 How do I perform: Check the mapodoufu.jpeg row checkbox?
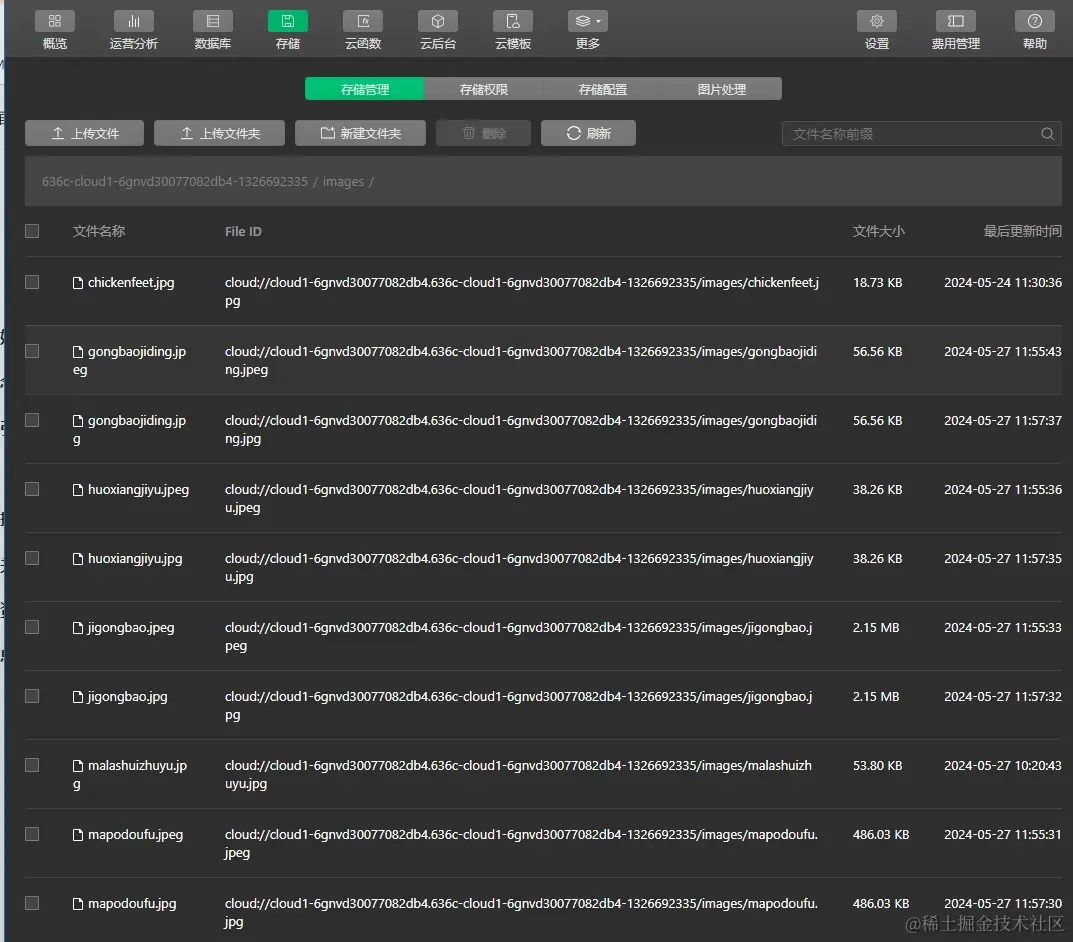point(32,834)
